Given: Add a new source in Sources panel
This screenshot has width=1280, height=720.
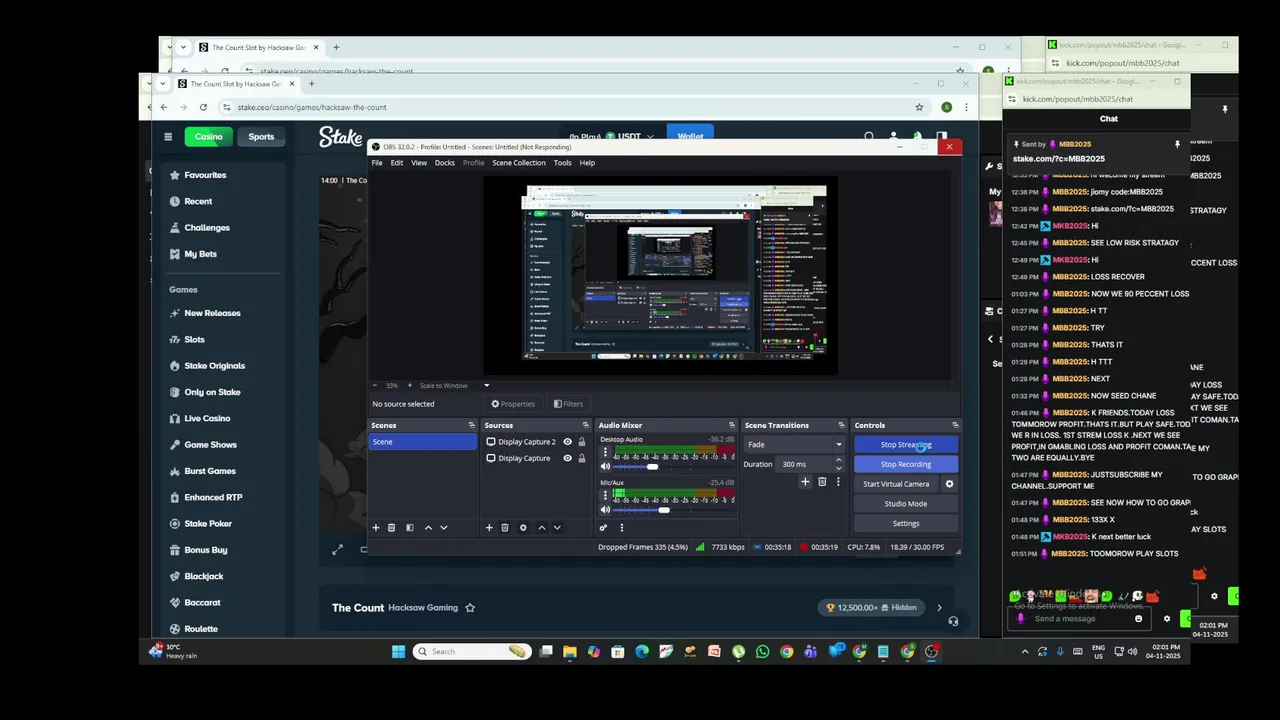Looking at the screenshot, I should pos(489,528).
